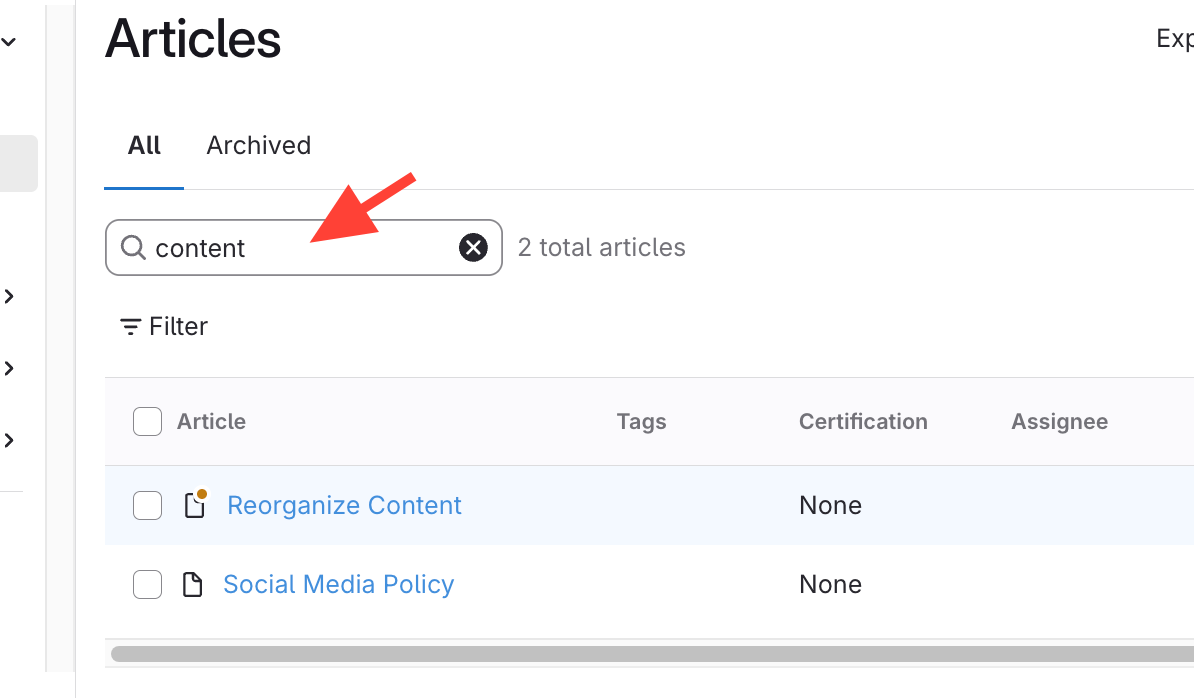Click the Filter lines icon
Screen dimensions: 1194x698
[x=130, y=327]
